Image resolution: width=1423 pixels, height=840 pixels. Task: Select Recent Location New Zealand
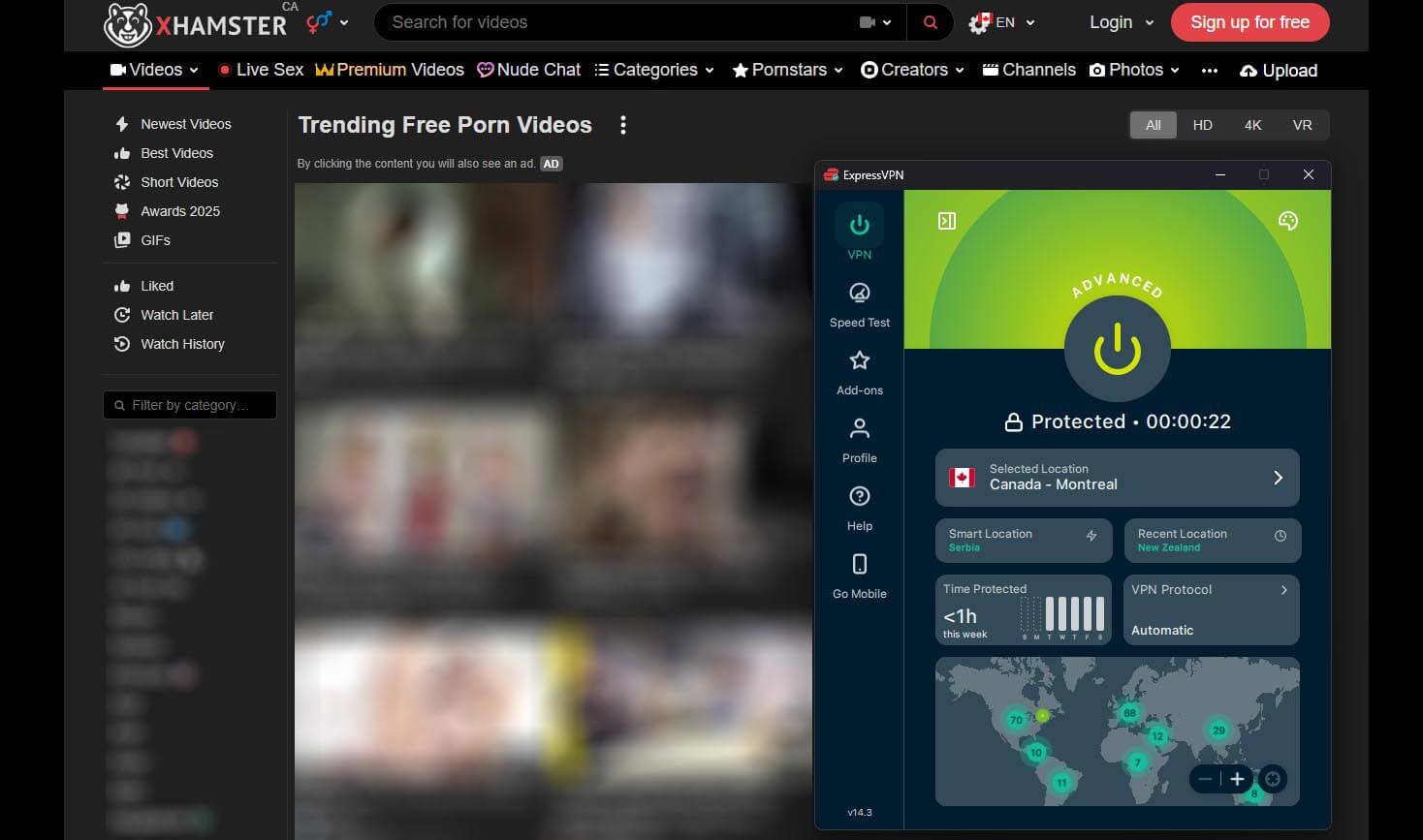pos(1212,541)
